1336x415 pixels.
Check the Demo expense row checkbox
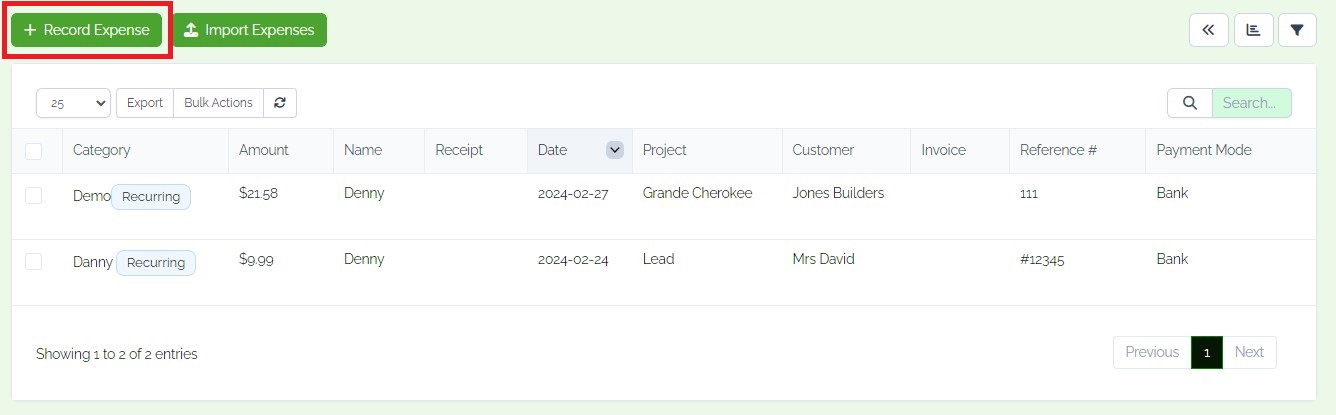[x=34, y=196]
